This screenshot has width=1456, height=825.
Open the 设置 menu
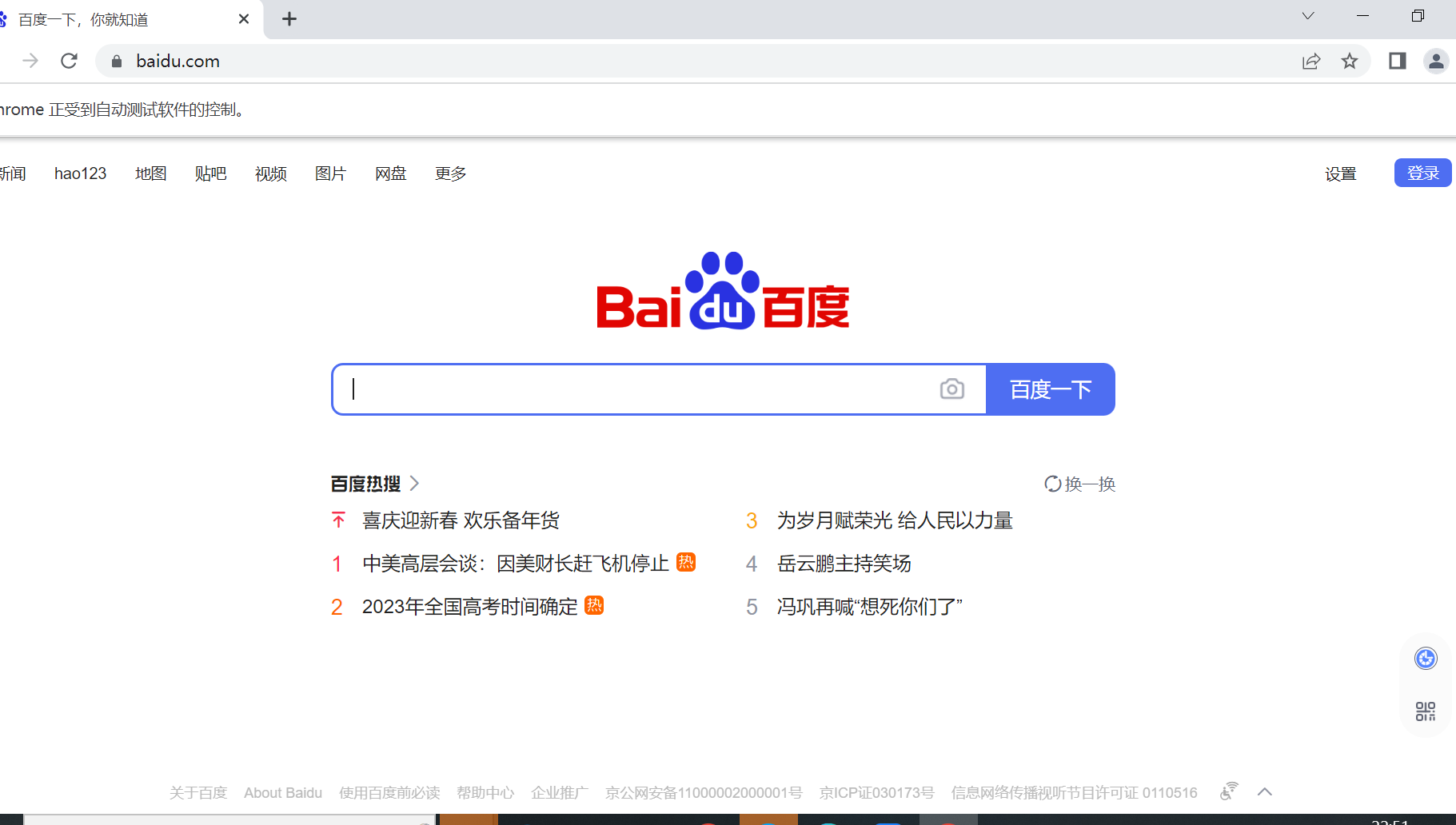coord(1340,173)
